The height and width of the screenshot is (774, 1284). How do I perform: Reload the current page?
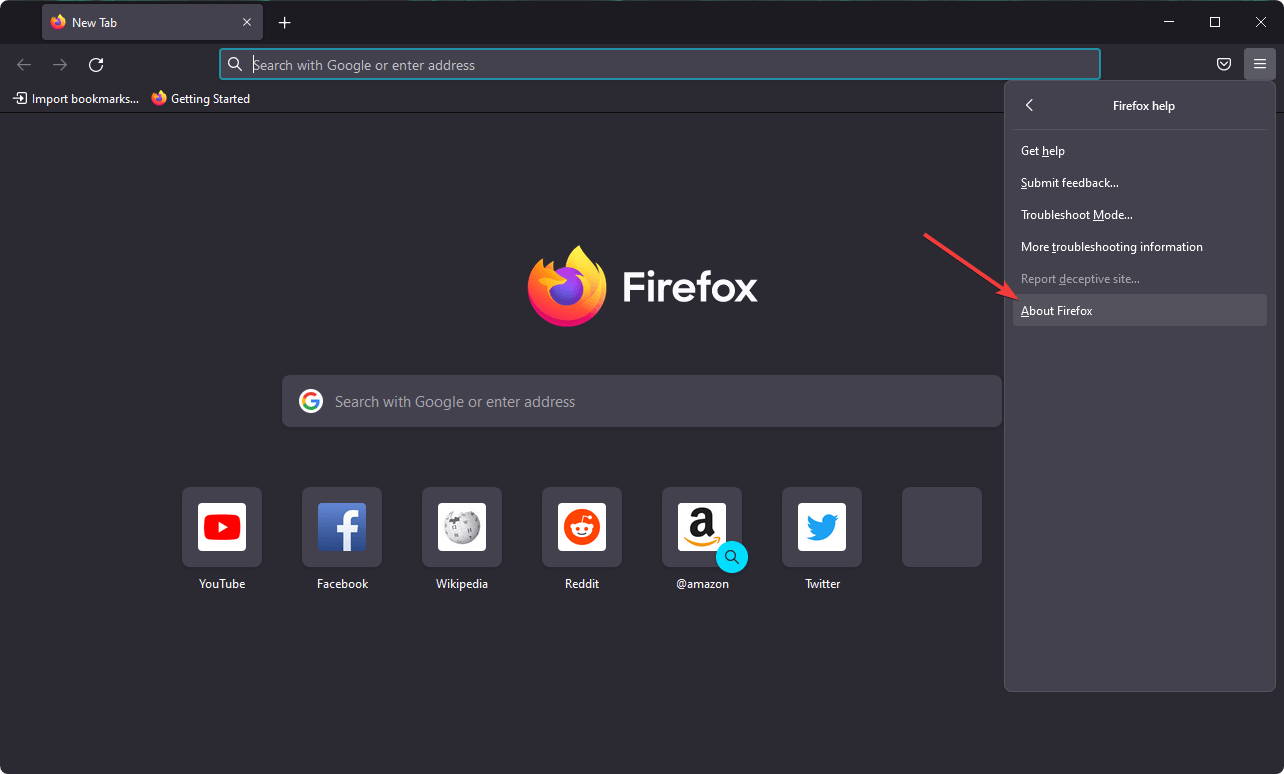(95, 64)
